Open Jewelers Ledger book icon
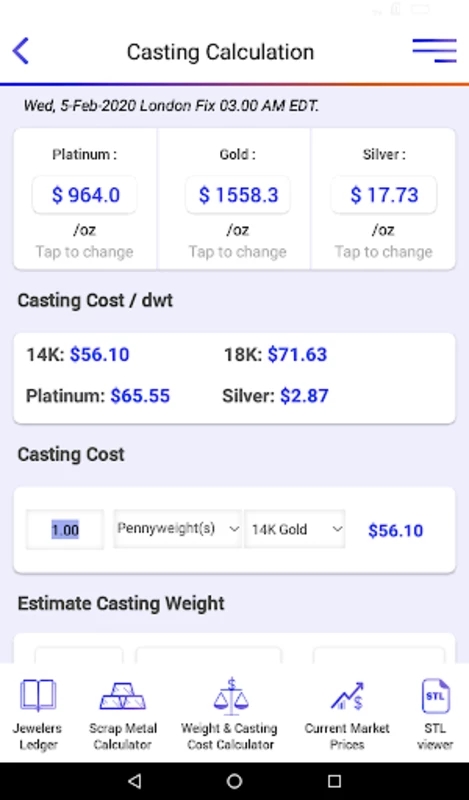Image resolution: width=469 pixels, height=800 pixels. tap(37, 695)
